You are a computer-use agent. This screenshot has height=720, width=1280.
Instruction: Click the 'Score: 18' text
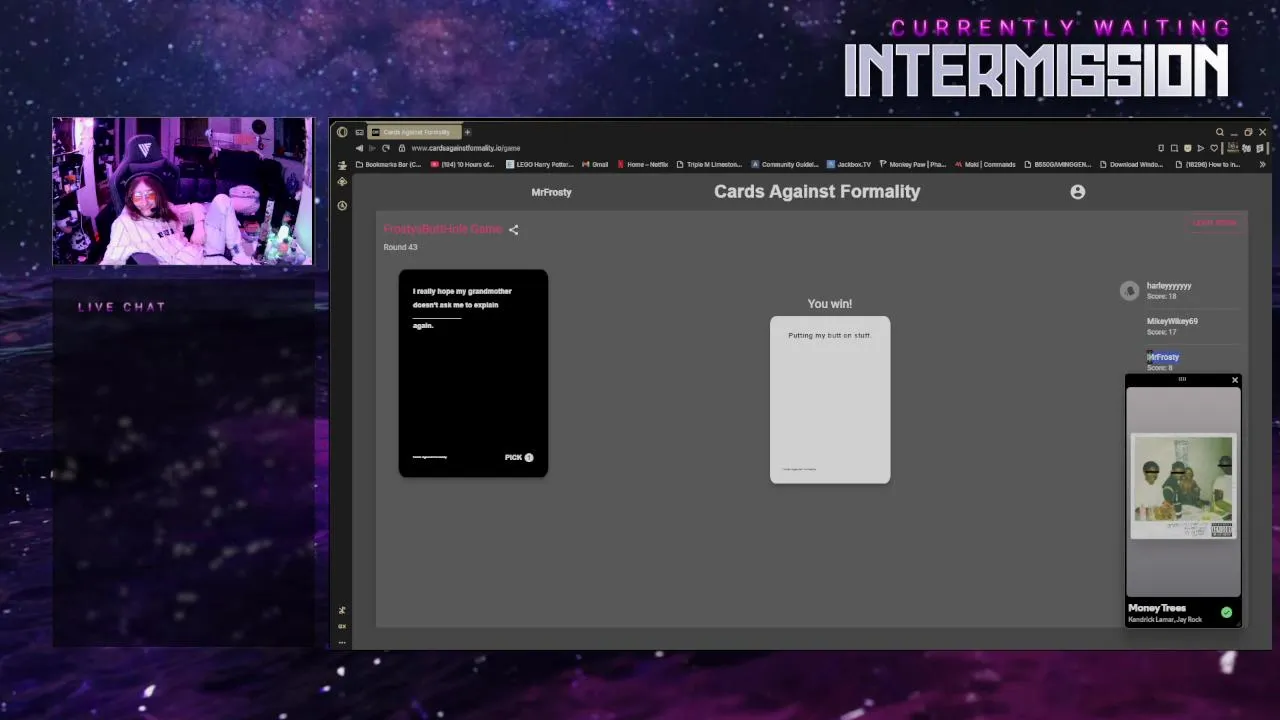[x=1161, y=297]
